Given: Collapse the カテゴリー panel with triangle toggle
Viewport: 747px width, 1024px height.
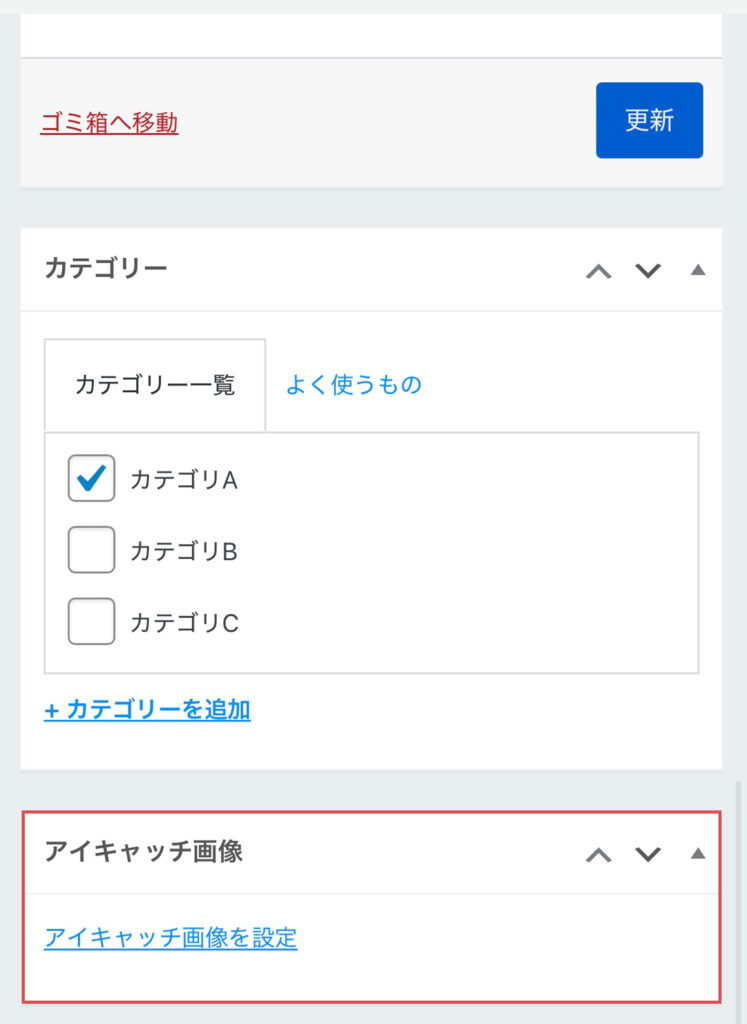Looking at the screenshot, I should coord(698,270).
